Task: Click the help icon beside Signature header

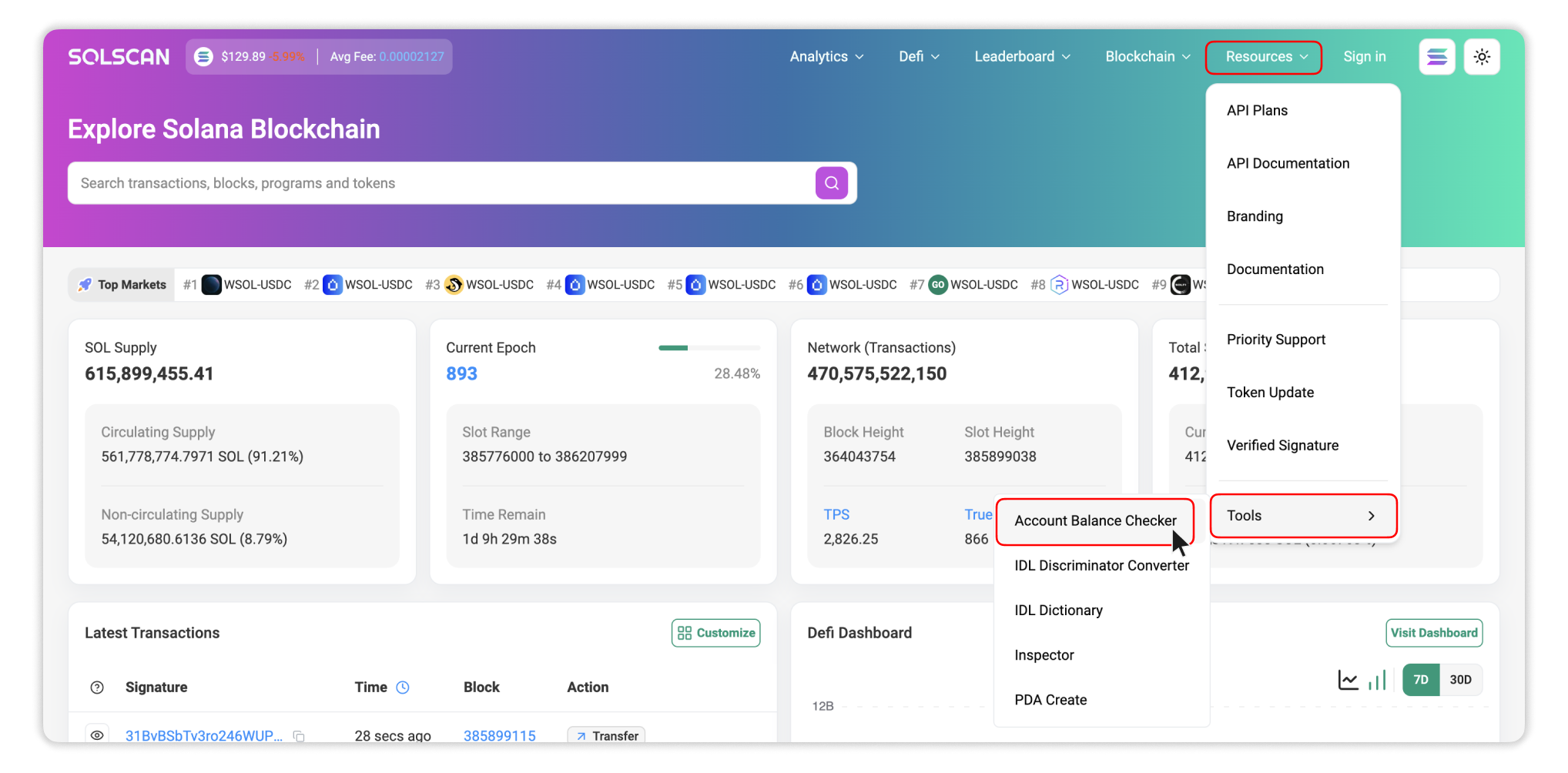Action: coord(97,688)
